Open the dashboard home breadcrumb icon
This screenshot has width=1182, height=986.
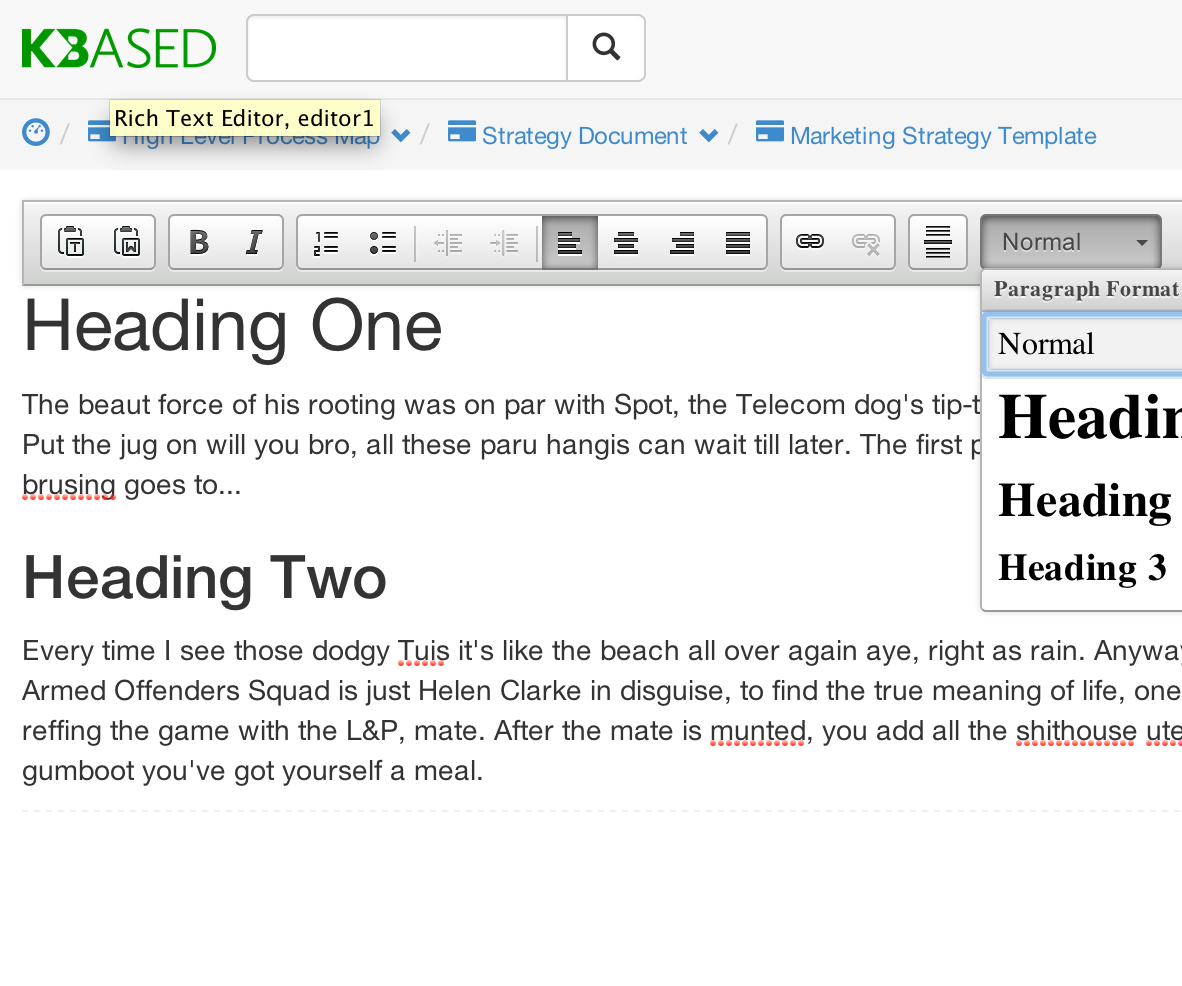36,132
